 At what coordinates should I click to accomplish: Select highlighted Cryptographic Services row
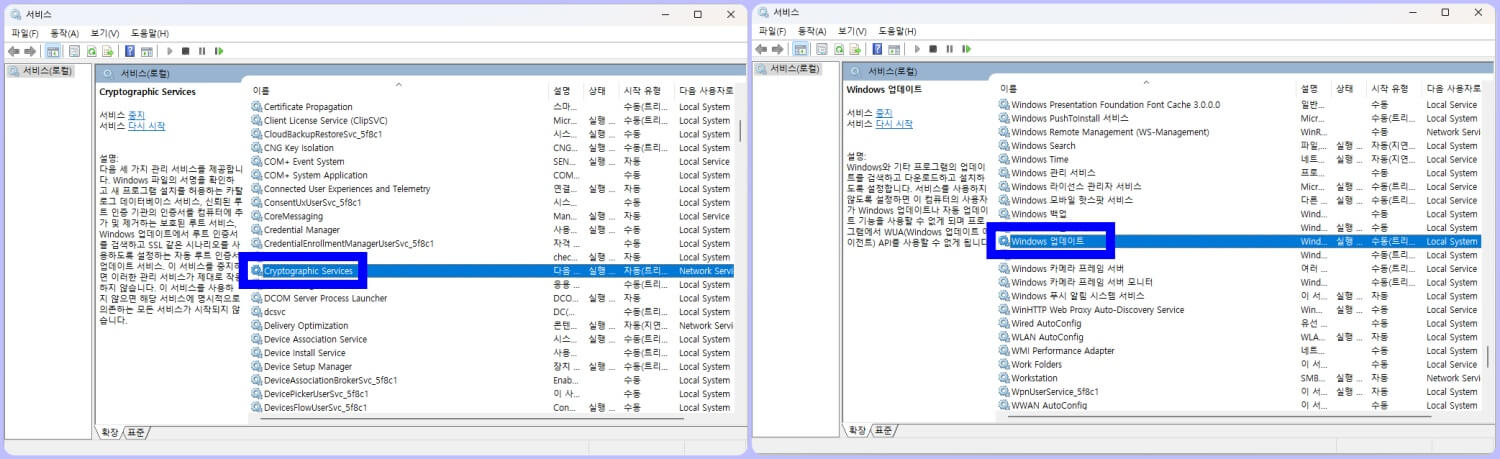click(x=492, y=271)
